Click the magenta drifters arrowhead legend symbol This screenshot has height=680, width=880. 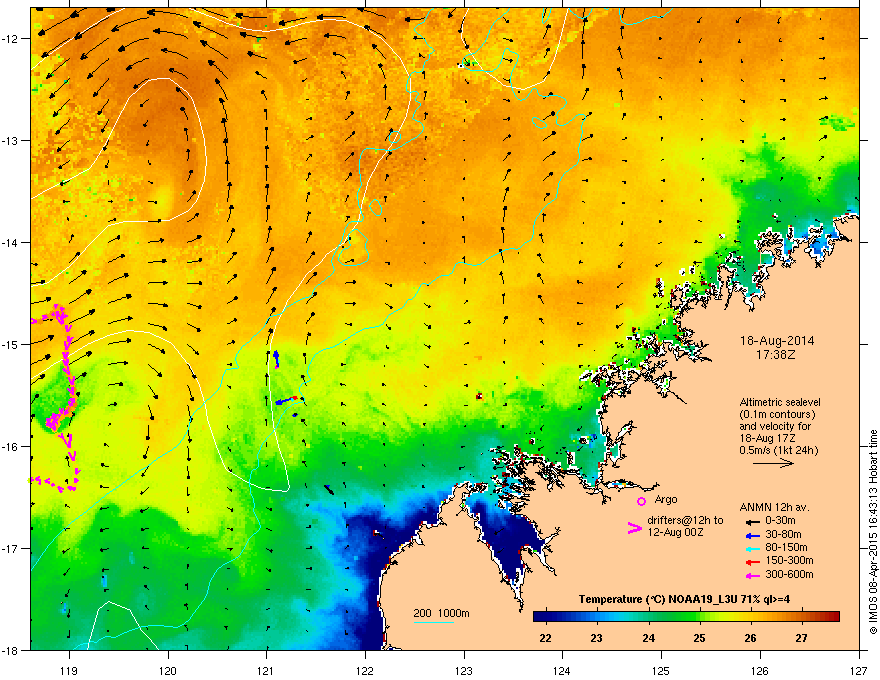click(634, 528)
